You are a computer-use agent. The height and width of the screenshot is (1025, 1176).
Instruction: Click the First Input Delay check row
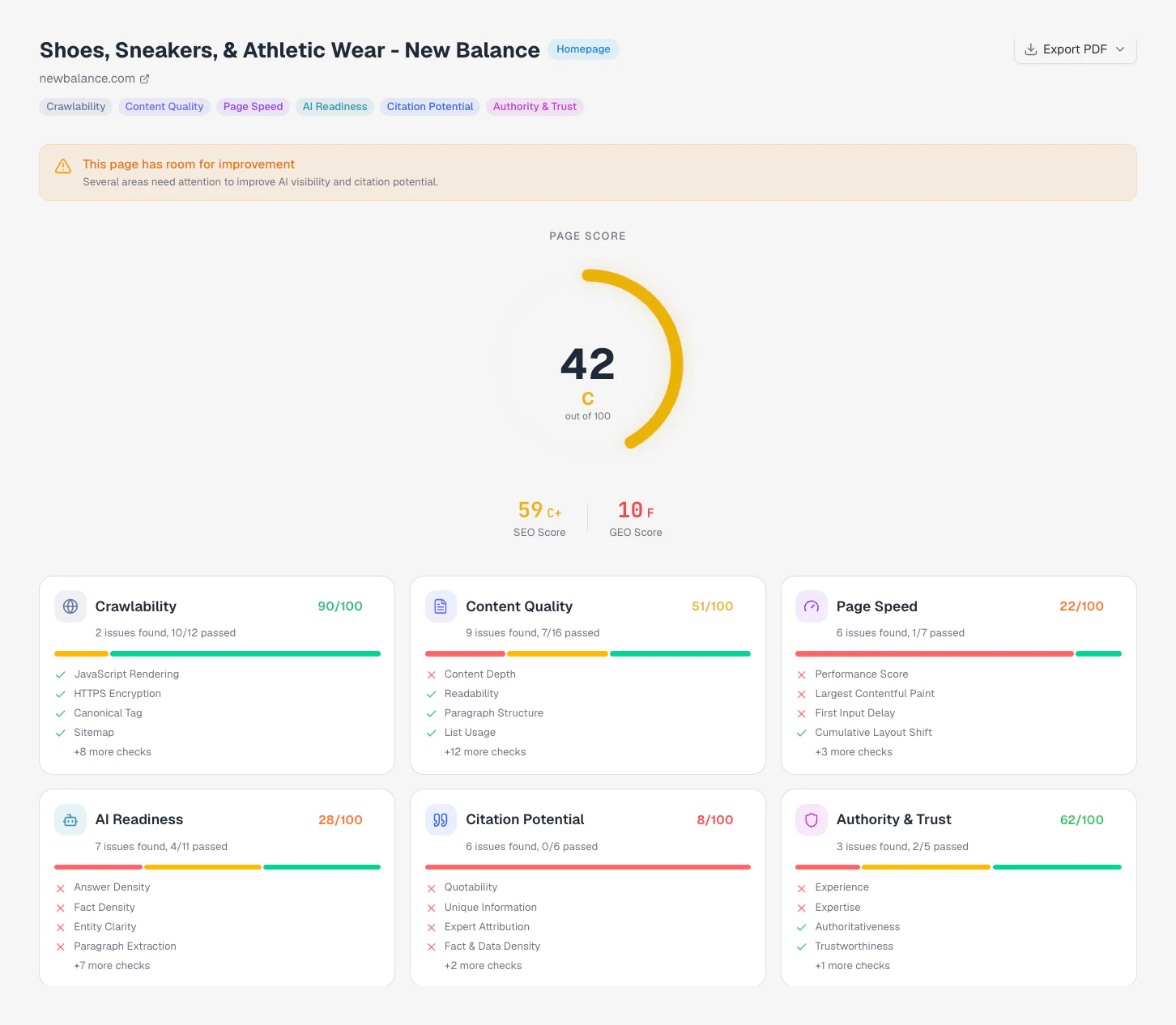click(958, 713)
